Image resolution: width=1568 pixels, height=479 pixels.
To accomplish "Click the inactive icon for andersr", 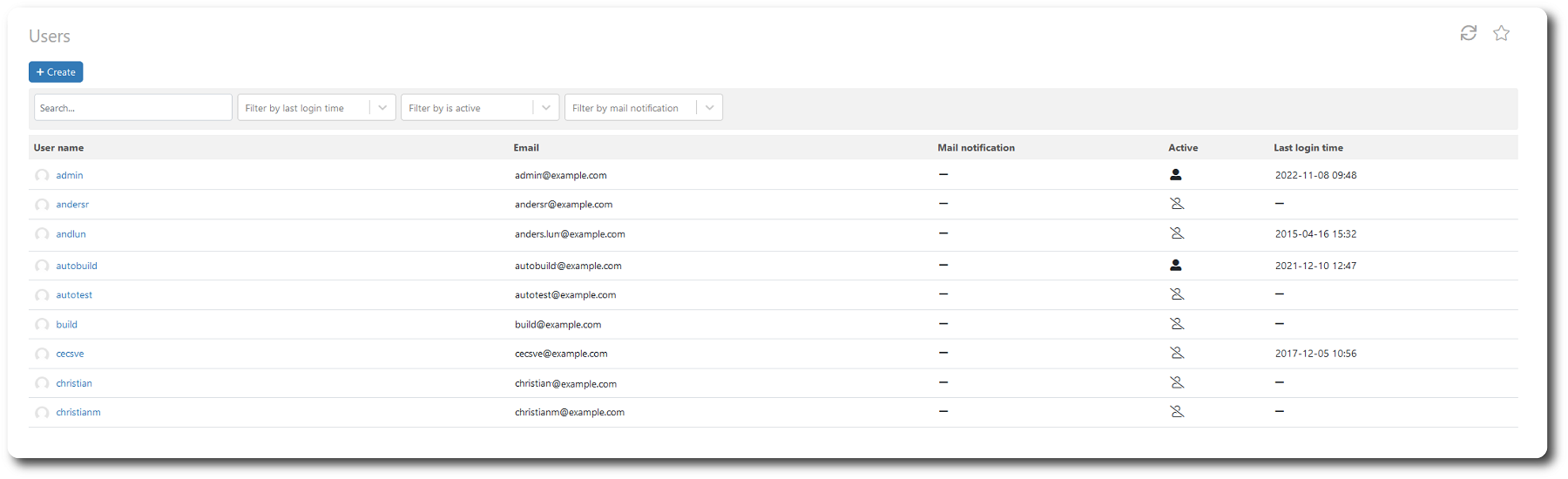I will (1176, 204).
